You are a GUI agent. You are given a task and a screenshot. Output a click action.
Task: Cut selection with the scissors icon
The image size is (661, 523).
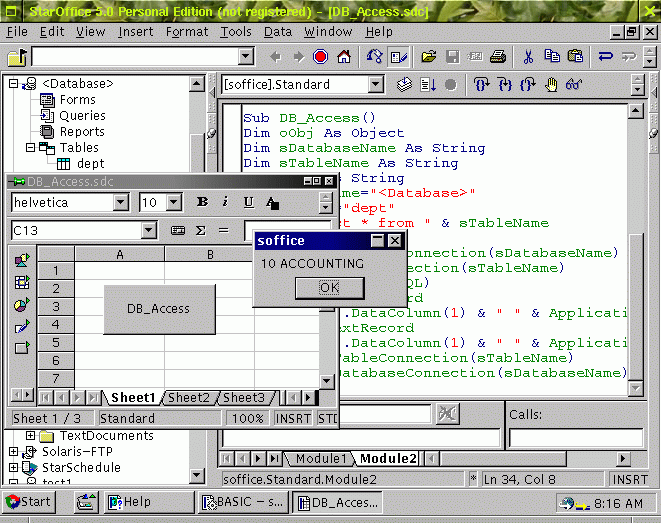[528, 56]
